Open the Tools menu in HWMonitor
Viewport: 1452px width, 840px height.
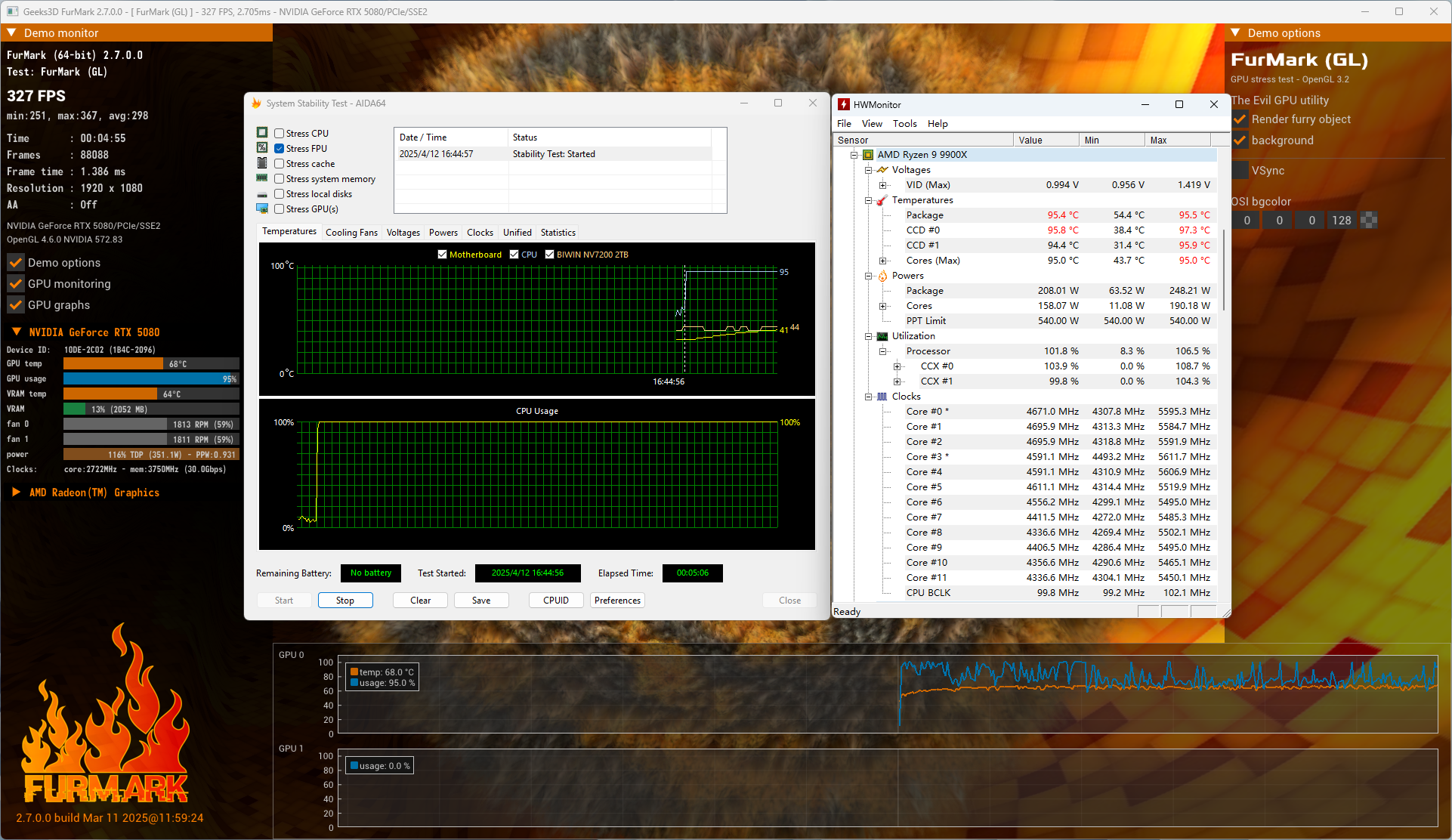click(904, 124)
